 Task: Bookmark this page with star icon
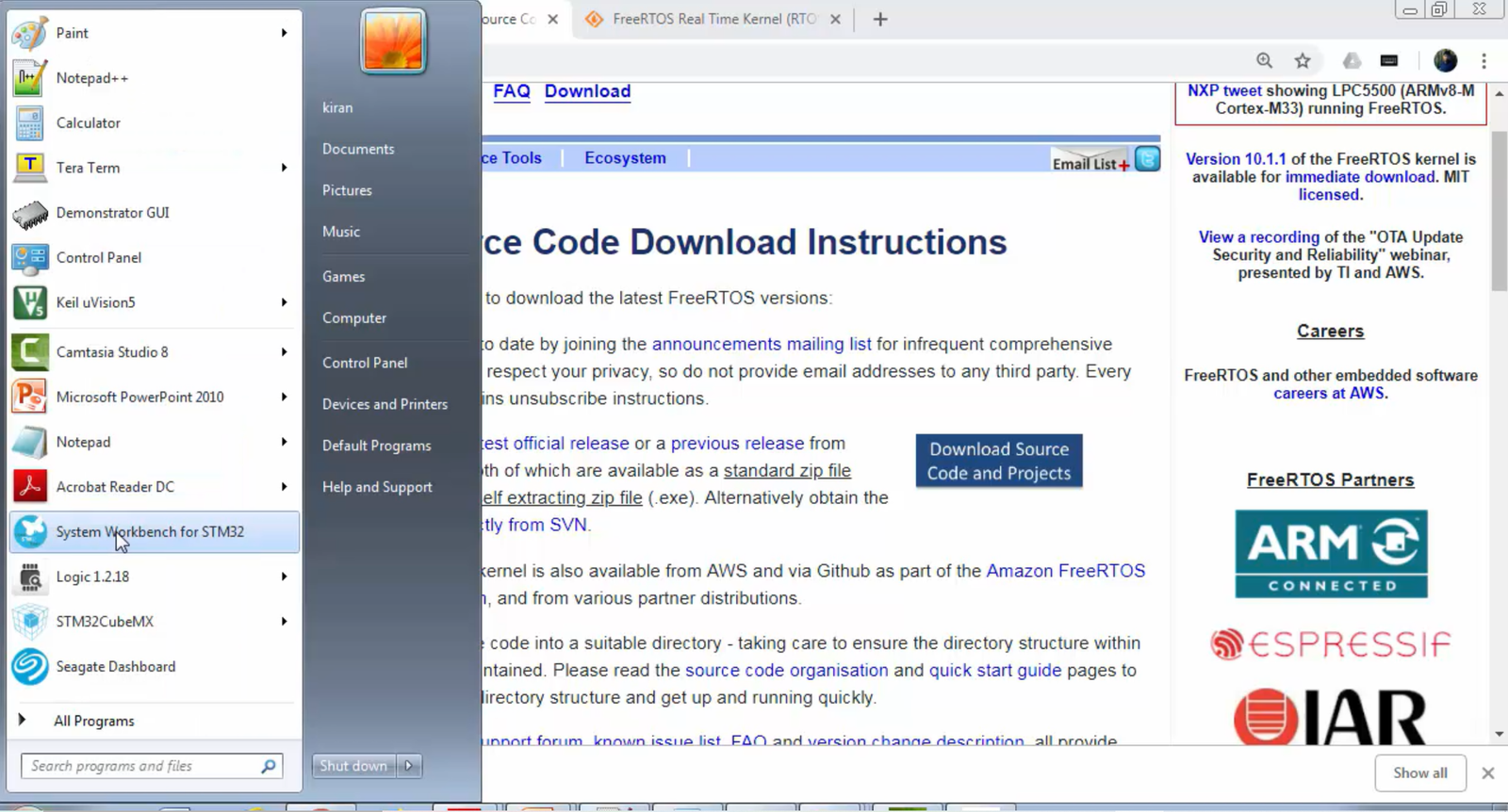tap(1303, 61)
